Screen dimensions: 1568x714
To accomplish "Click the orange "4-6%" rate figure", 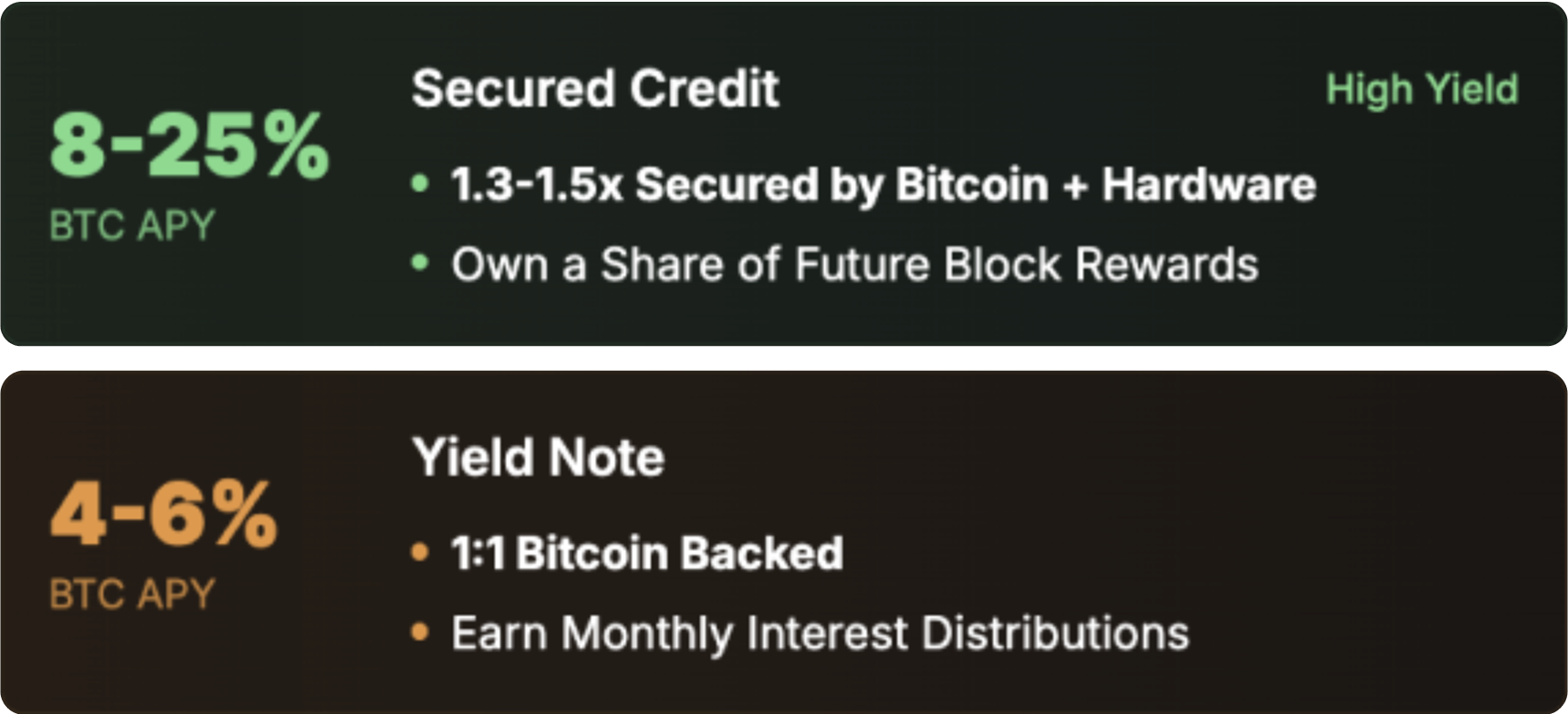I will tap(164, 513).
